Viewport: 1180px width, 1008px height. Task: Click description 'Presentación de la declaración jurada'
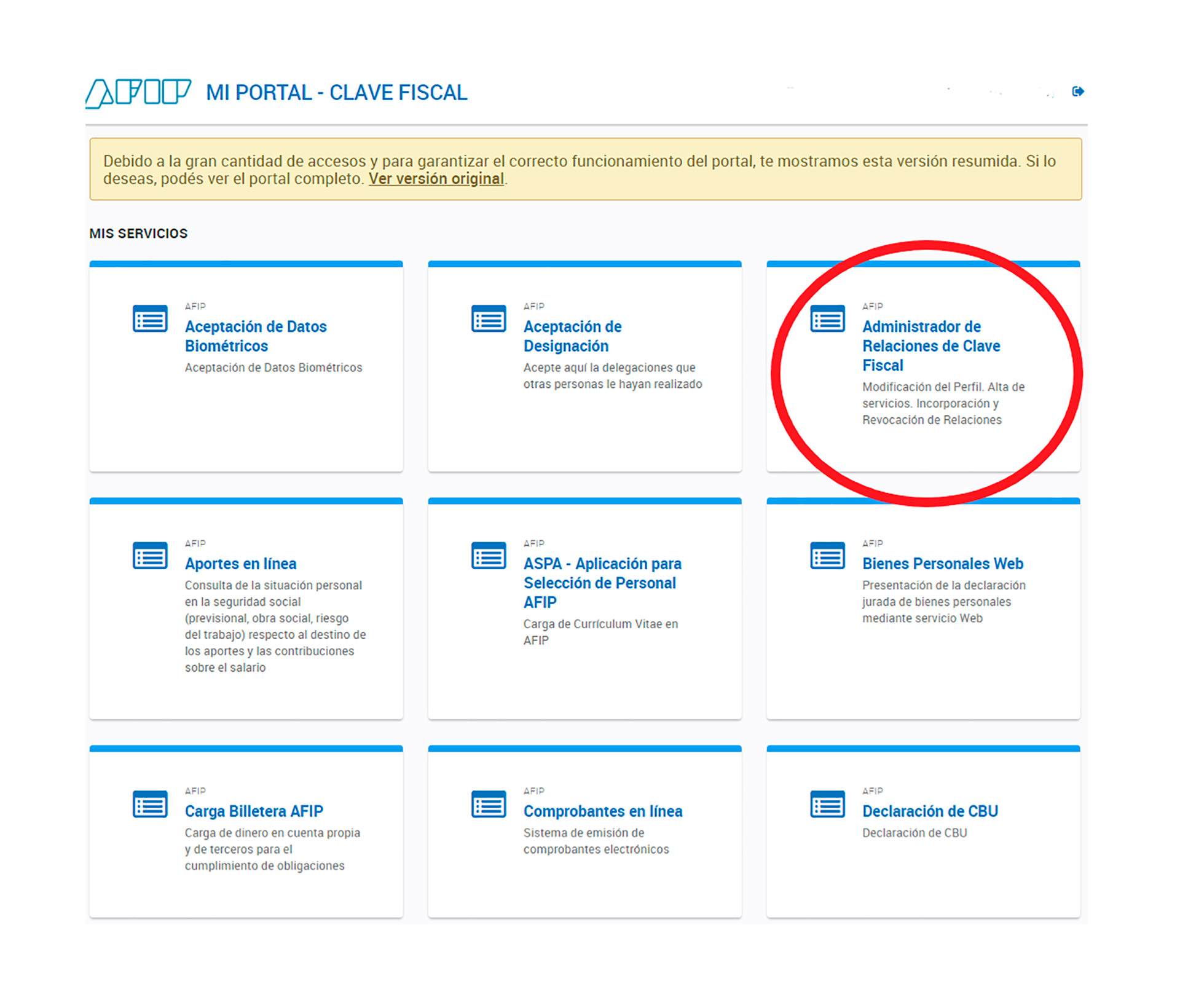pos(943,602)
